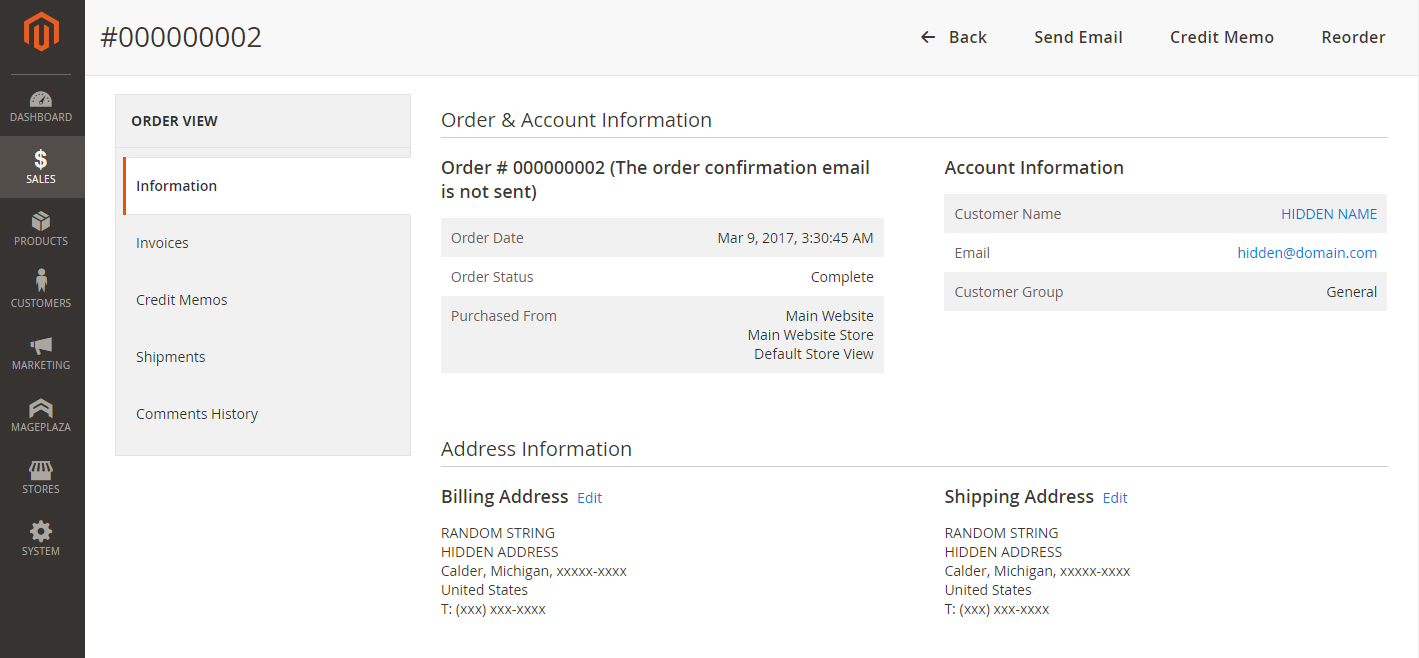Click the Order Status value Complete

842,277
